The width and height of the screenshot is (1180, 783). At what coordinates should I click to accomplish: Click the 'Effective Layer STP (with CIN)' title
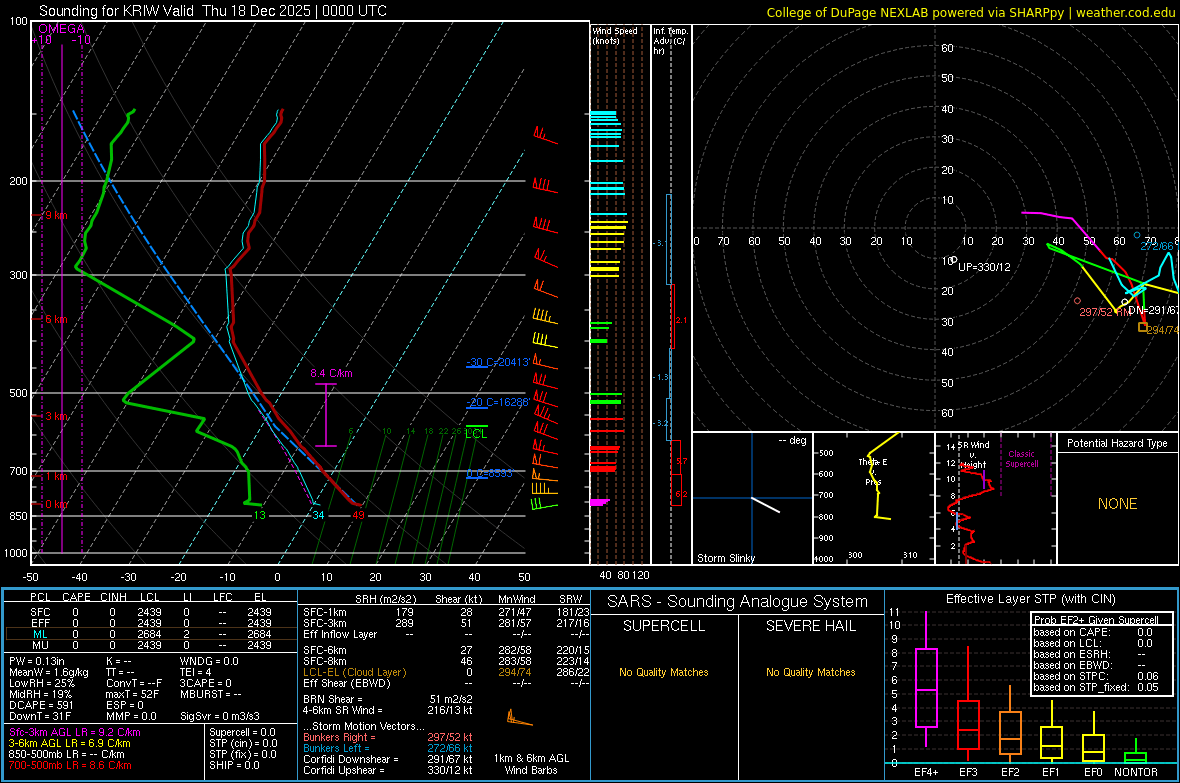[x=1031, y=599]
